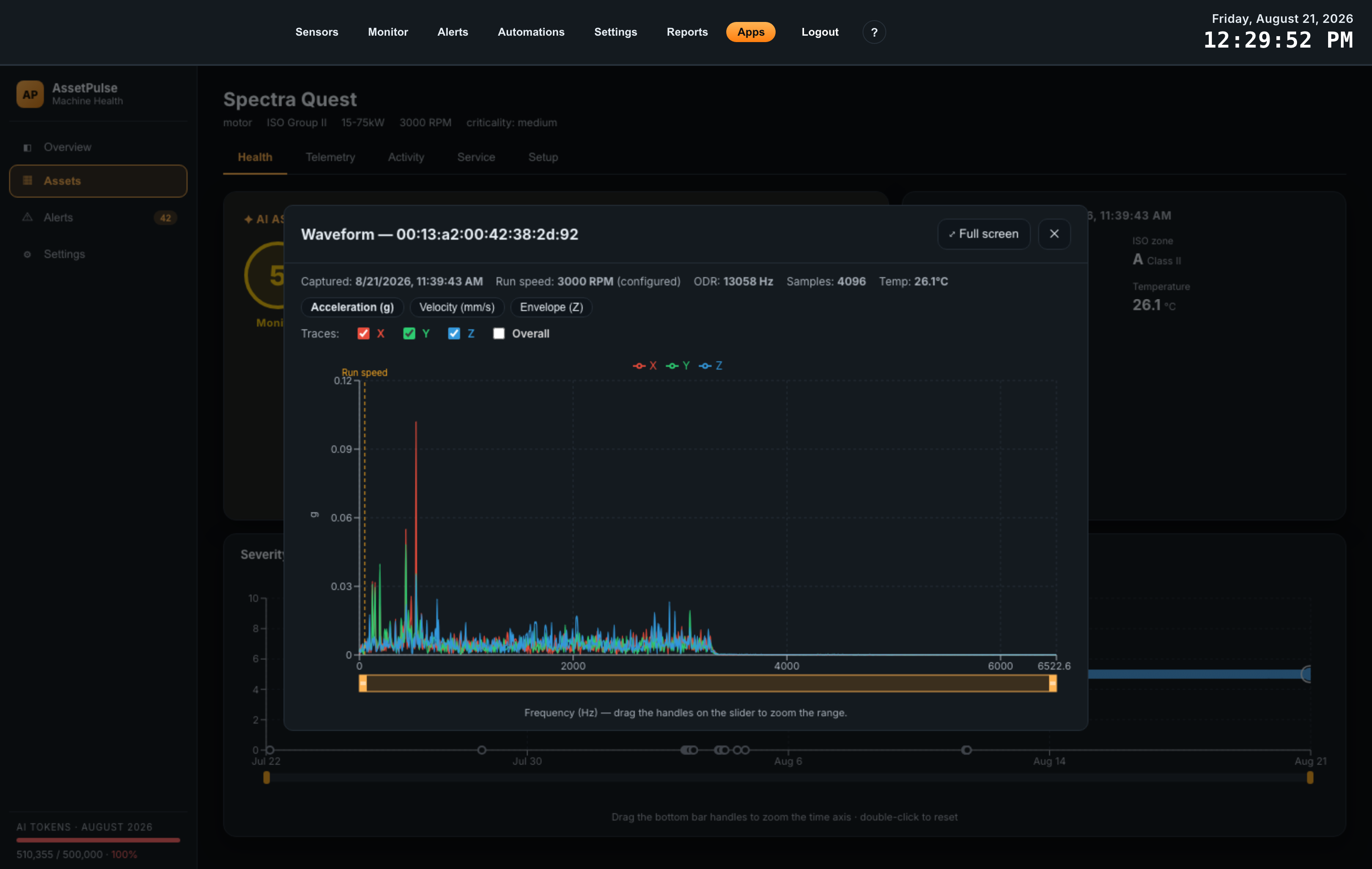
Task: Select the Acceleration (g) view pill
Action: pyautogui.click(x=352, y=307)
